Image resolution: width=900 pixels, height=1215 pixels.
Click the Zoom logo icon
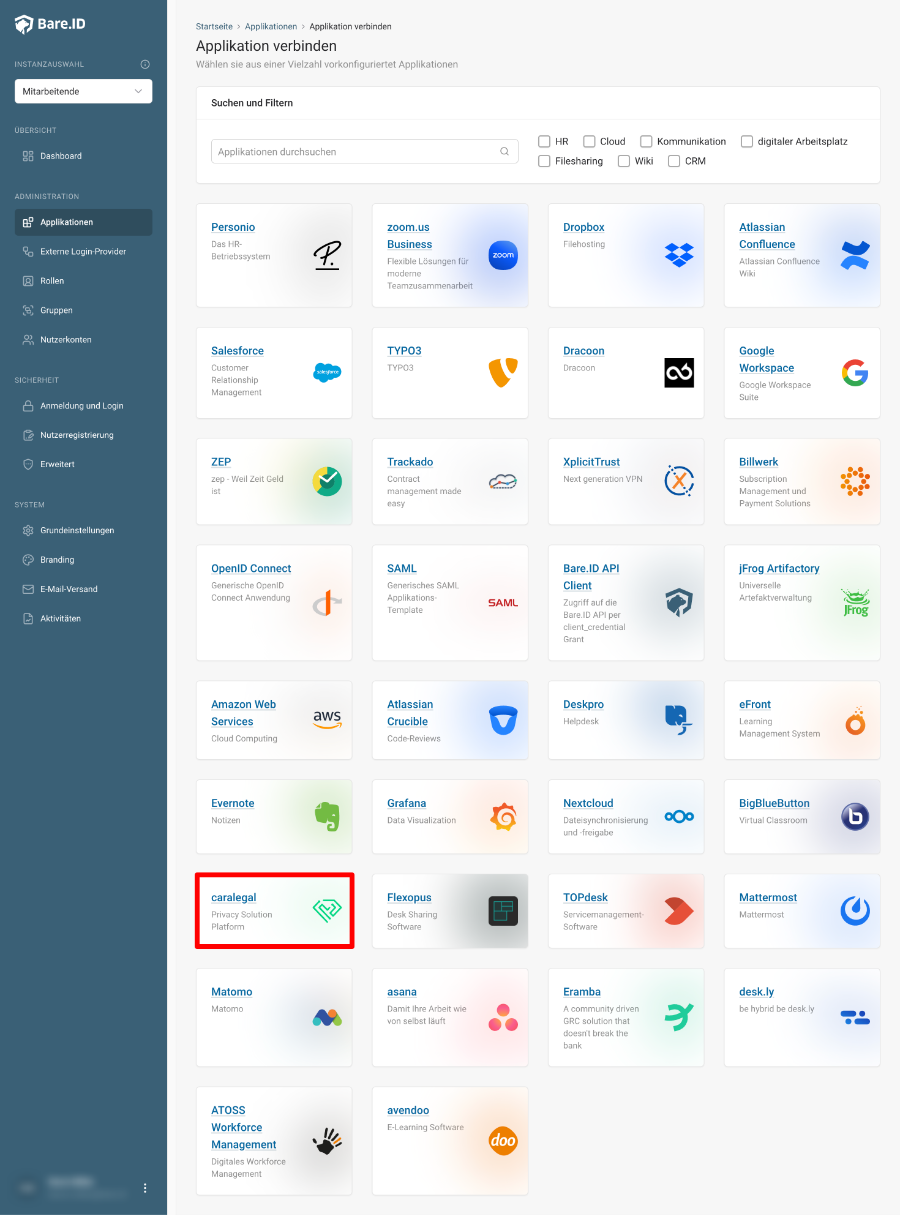click(503, 255)
